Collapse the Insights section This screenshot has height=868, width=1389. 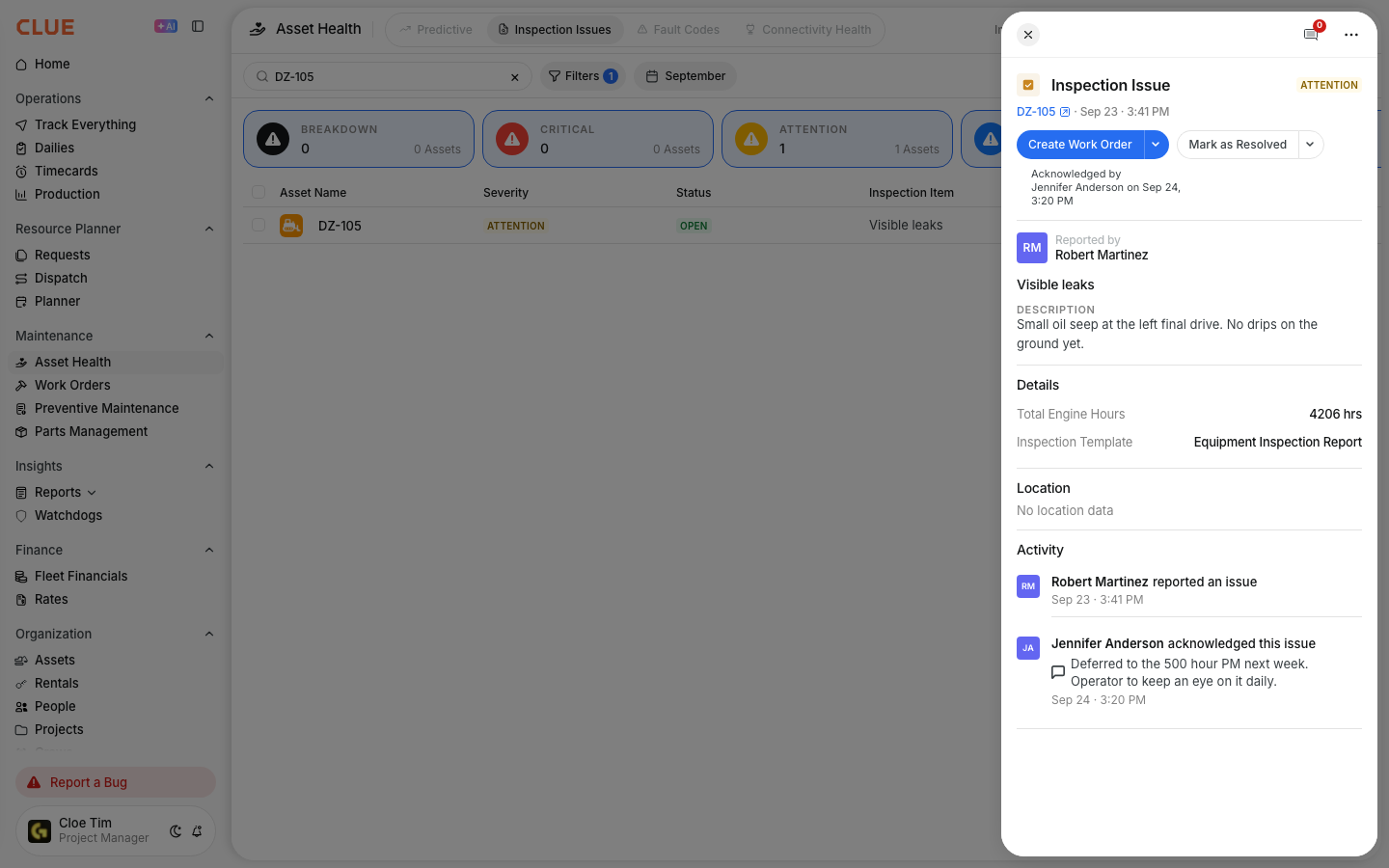[209, 466]
